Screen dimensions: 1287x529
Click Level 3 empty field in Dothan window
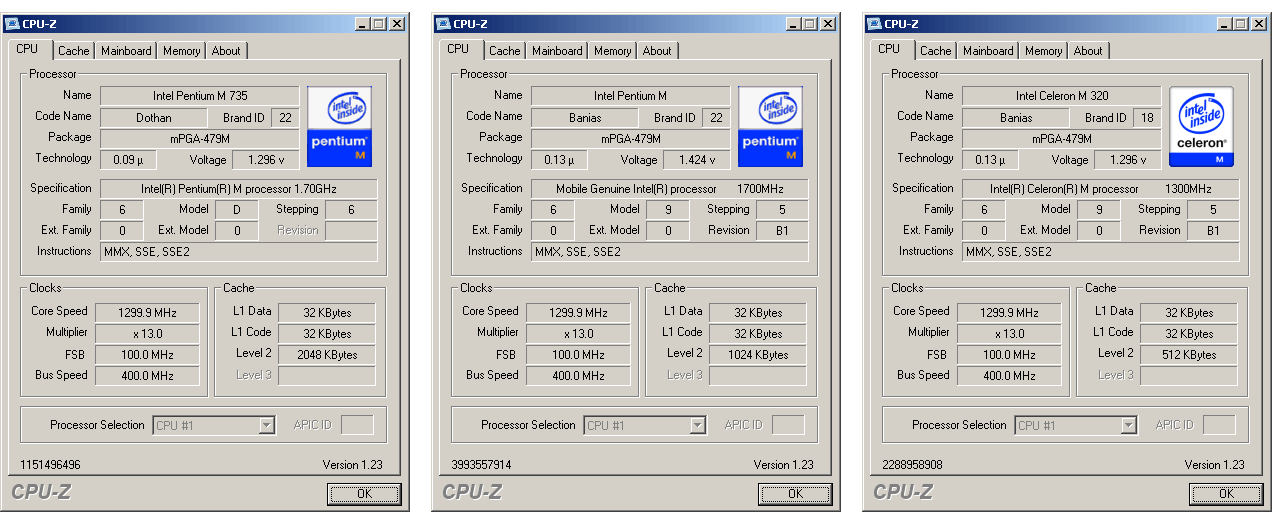(327, 376)
